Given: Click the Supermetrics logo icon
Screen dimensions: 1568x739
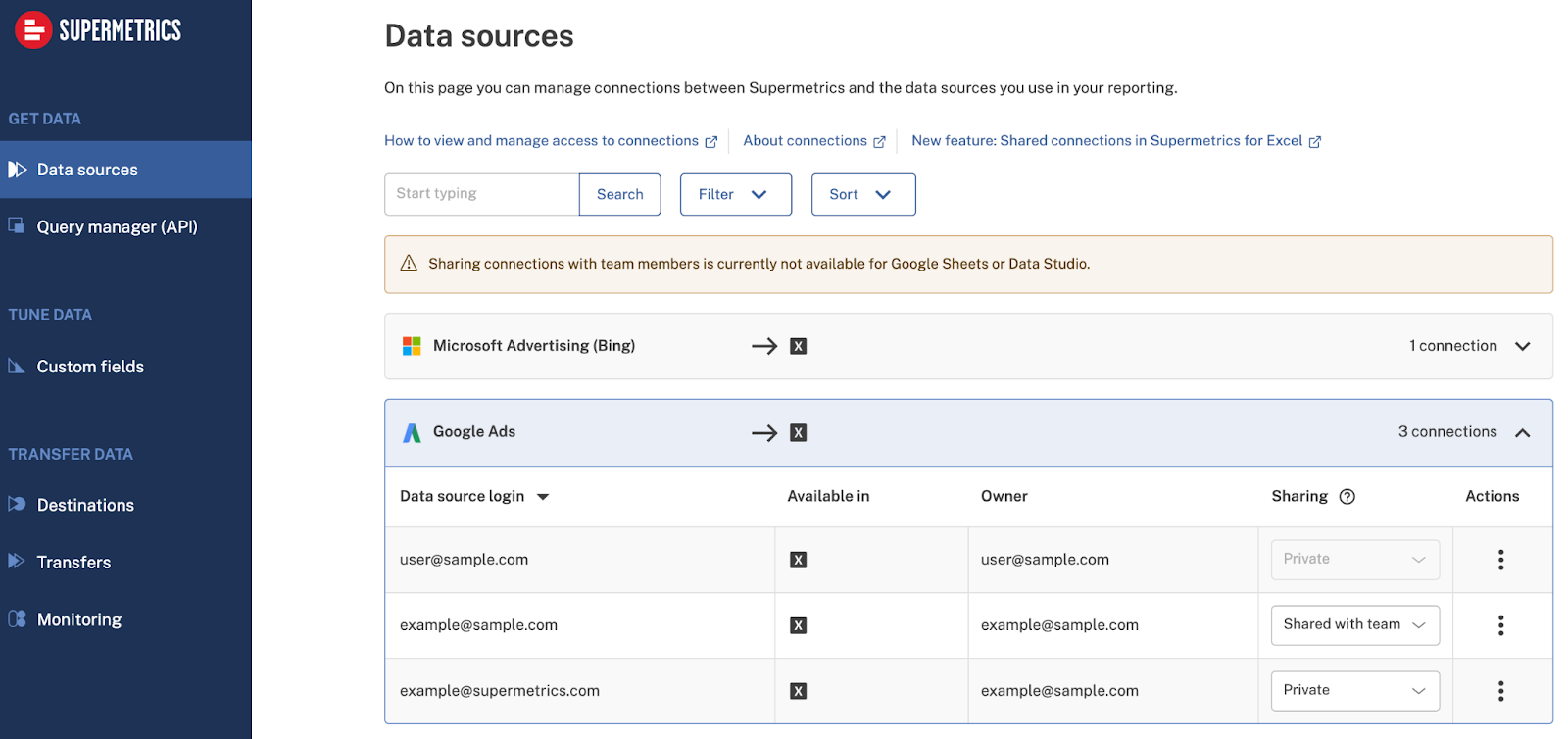Looking at the screenshot, I should [33, 30].
